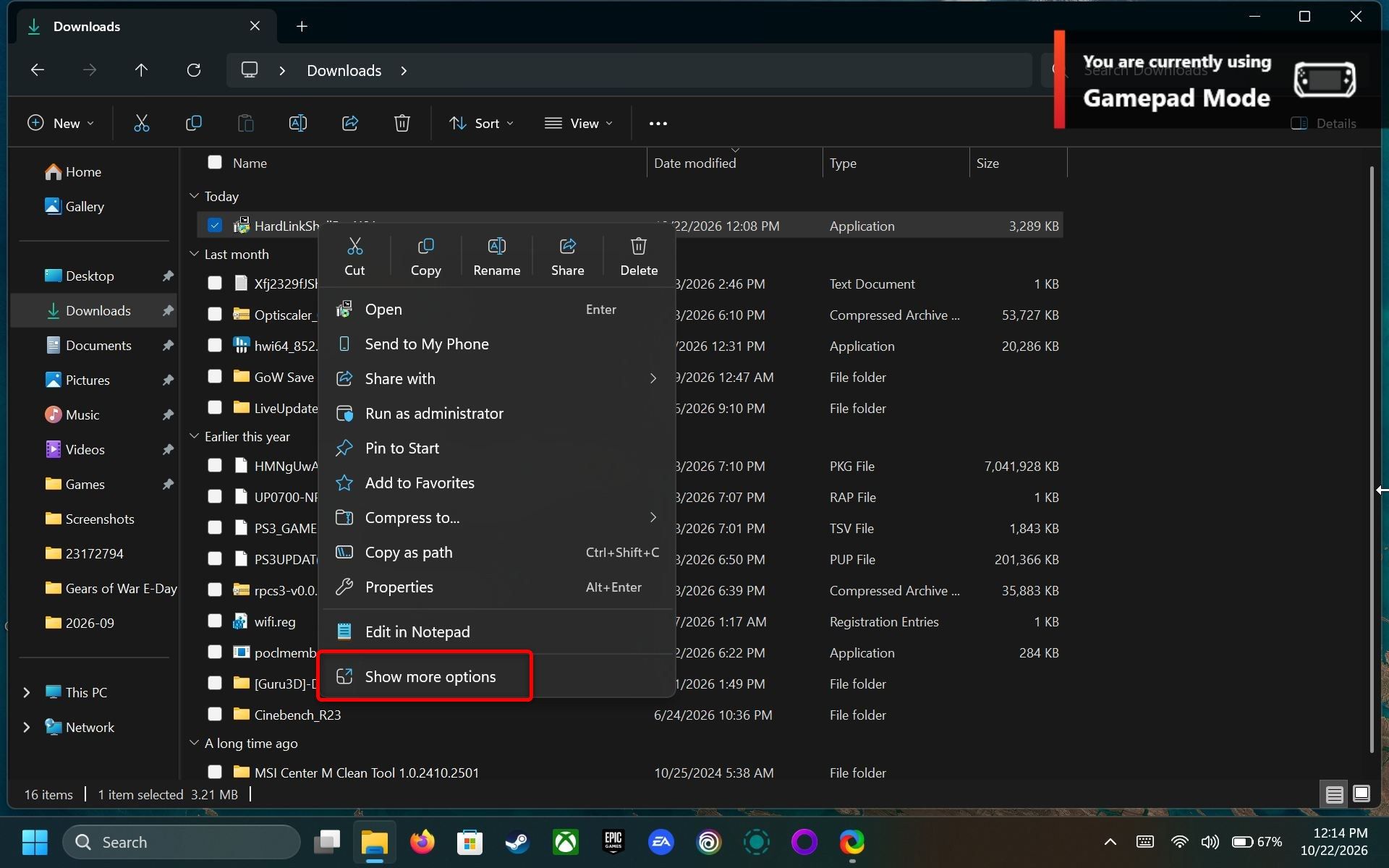Check the box for the GoW Save folder

(214, 376)
